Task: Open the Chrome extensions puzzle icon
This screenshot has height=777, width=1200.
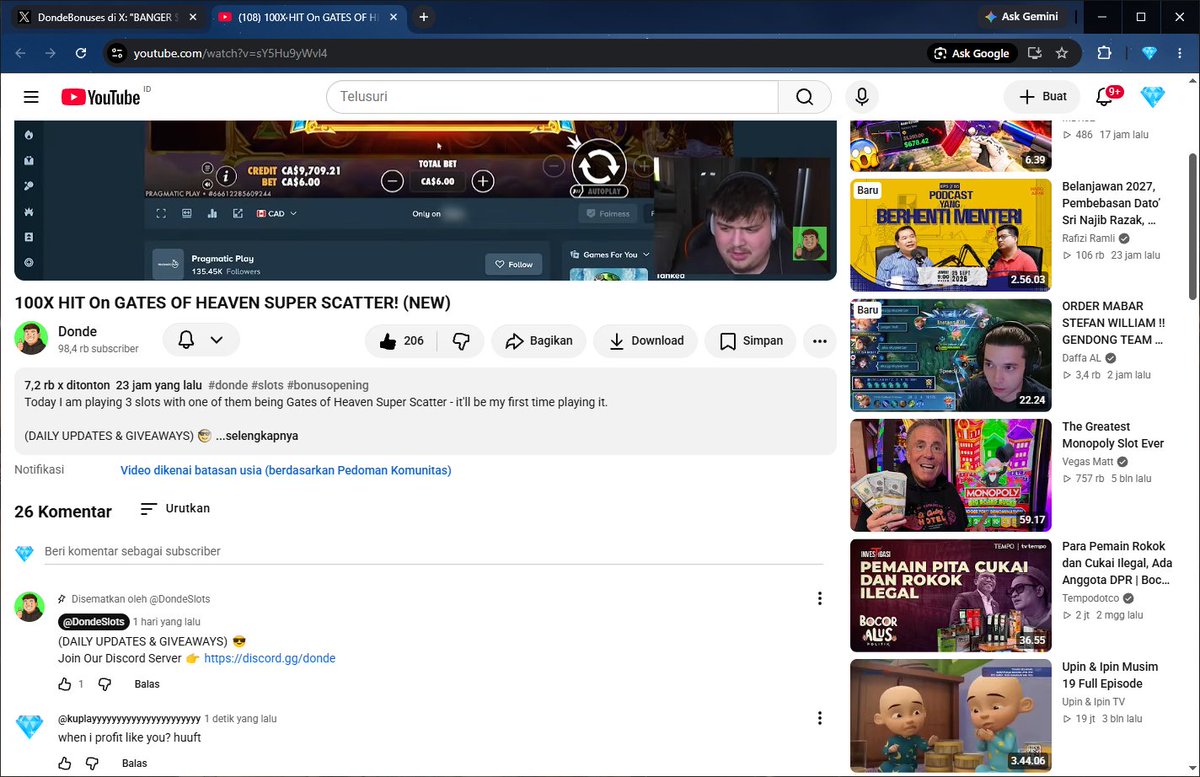Action: click(x=1104, y=53)
